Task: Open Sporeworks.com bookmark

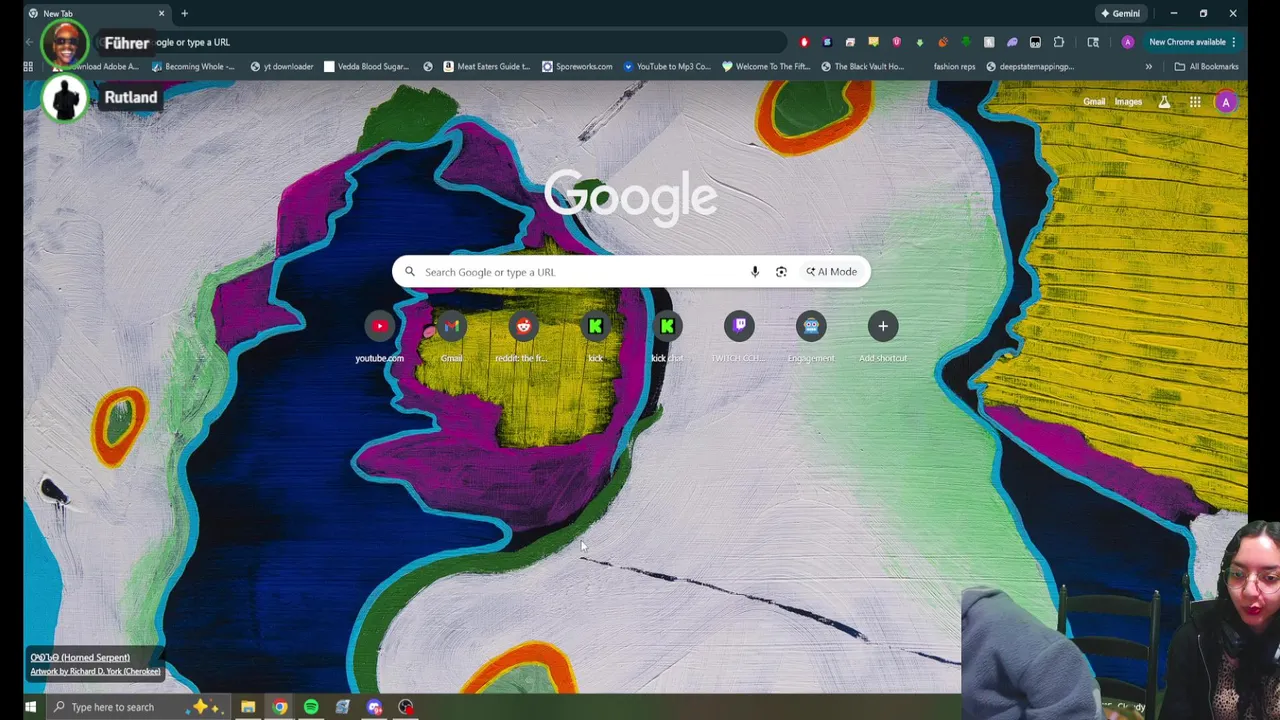Action: (x=577, y=67)
